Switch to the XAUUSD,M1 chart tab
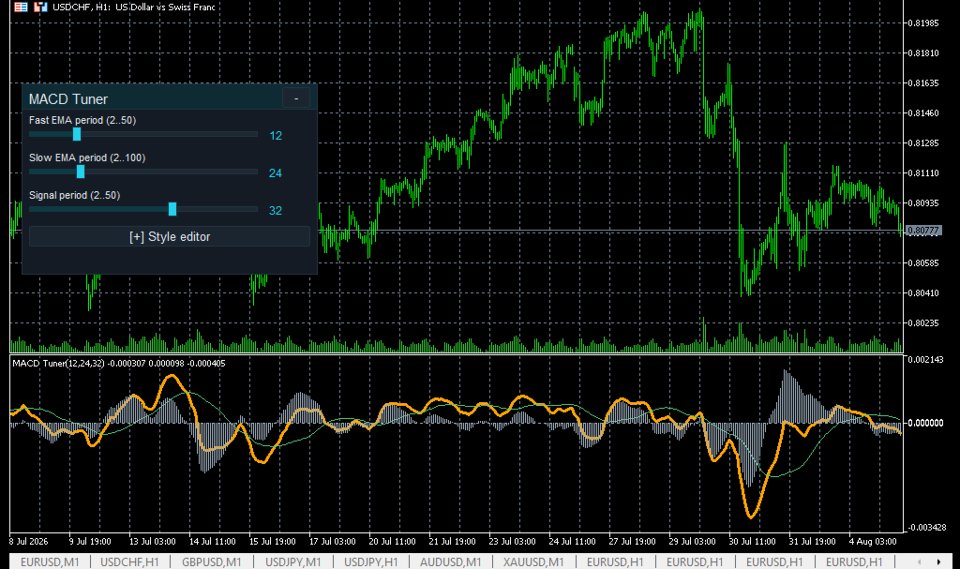This screenshot has height=569, width=960. coord(533,562)
